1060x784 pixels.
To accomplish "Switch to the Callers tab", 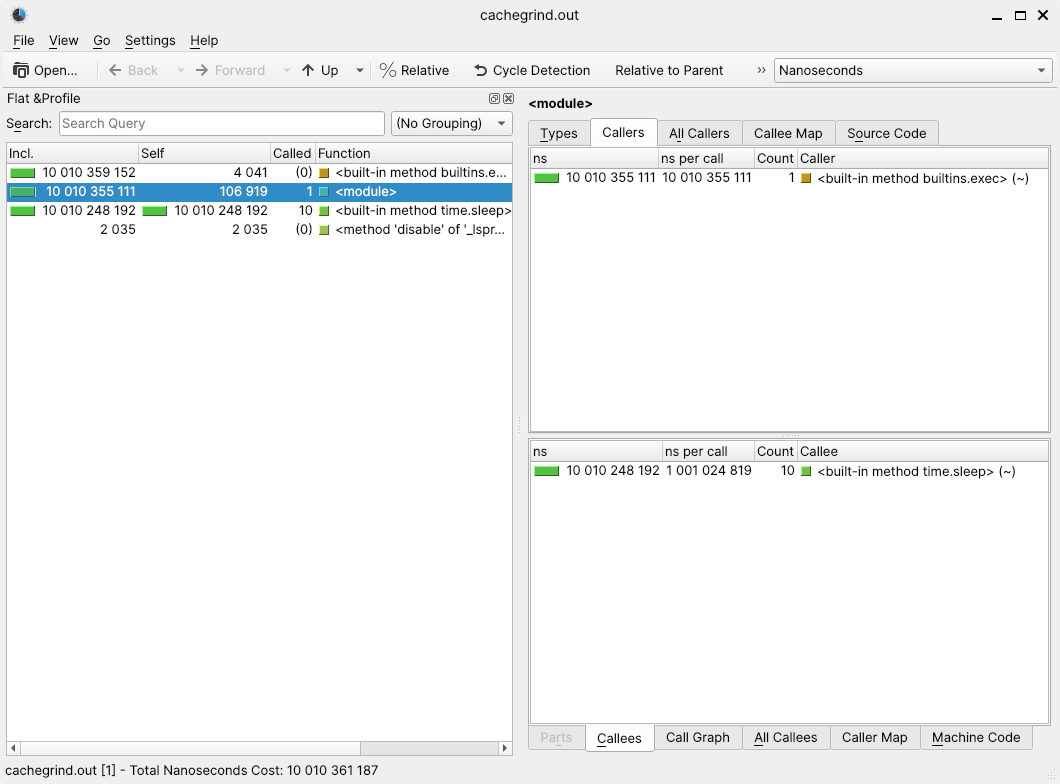I will [x=623, y=132].
